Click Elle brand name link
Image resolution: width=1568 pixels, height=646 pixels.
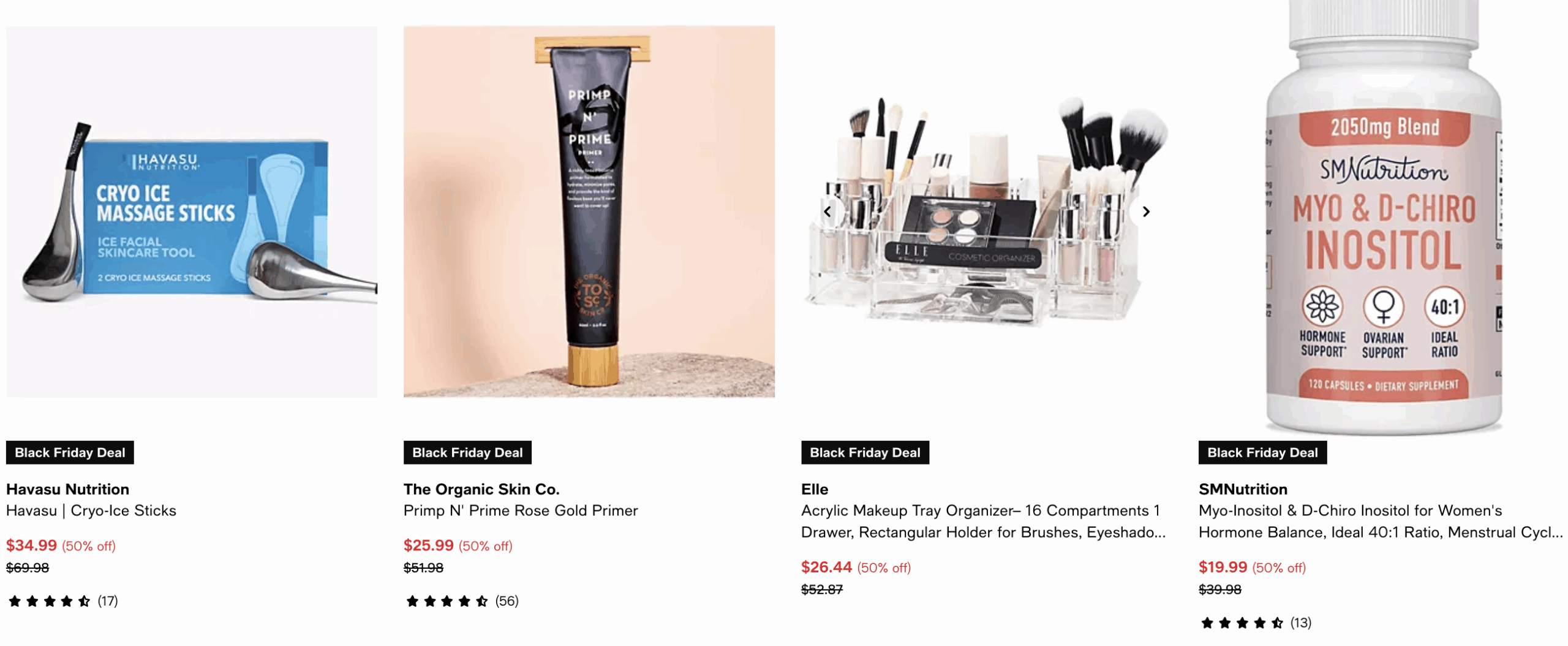tap(815, 489)
